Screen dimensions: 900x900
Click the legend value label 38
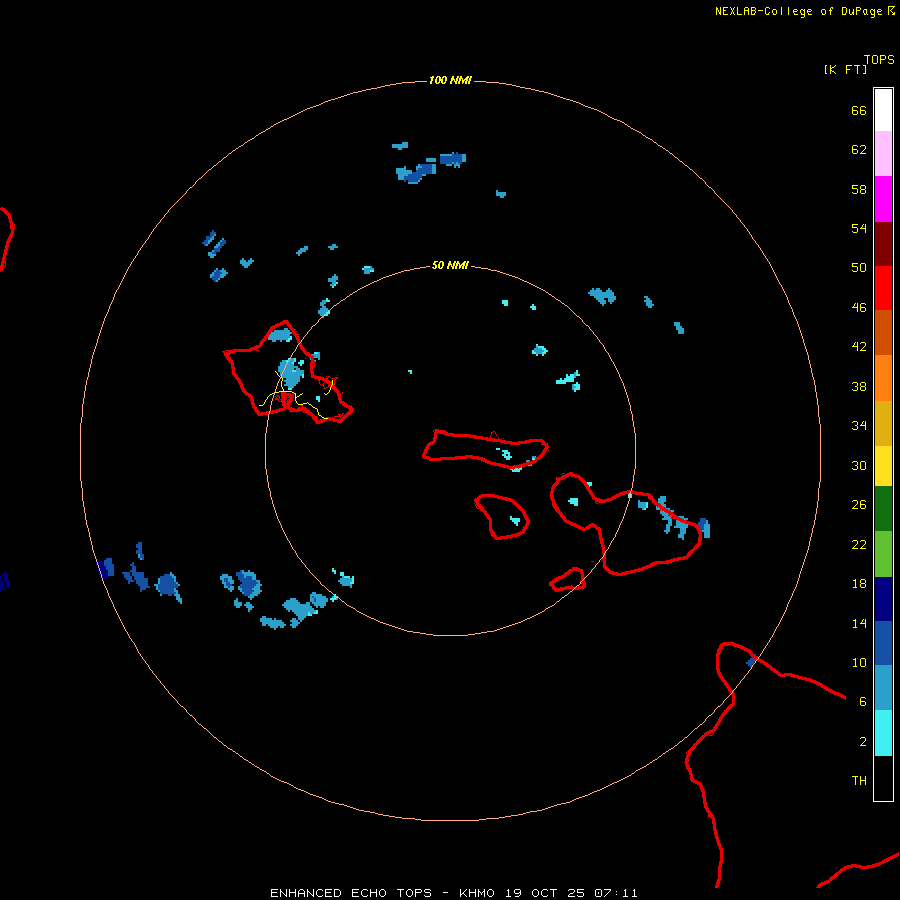click(859, 387)
